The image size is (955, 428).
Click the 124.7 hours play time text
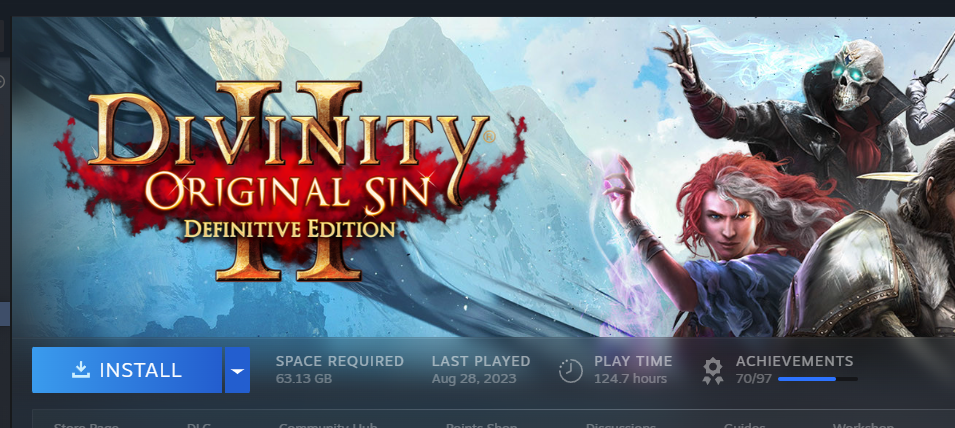pos(630,379)
